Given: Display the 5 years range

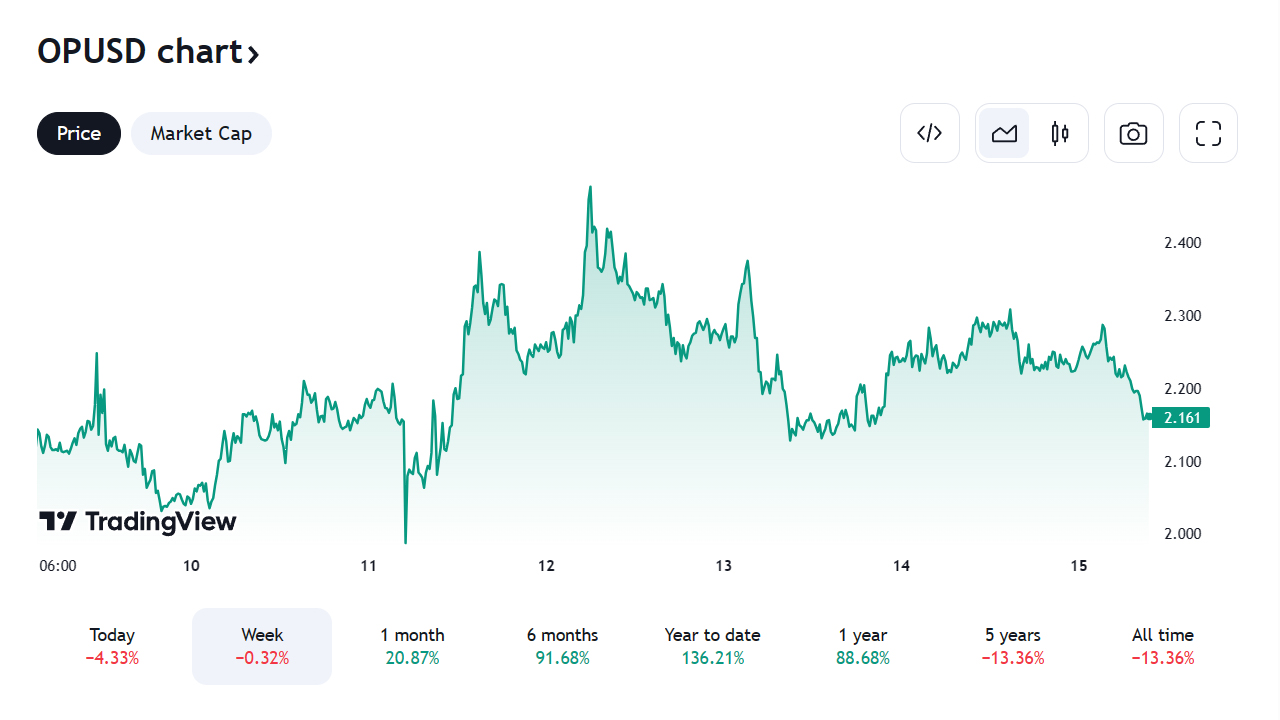Looking at the screenshot, I should coord(1013,646).
